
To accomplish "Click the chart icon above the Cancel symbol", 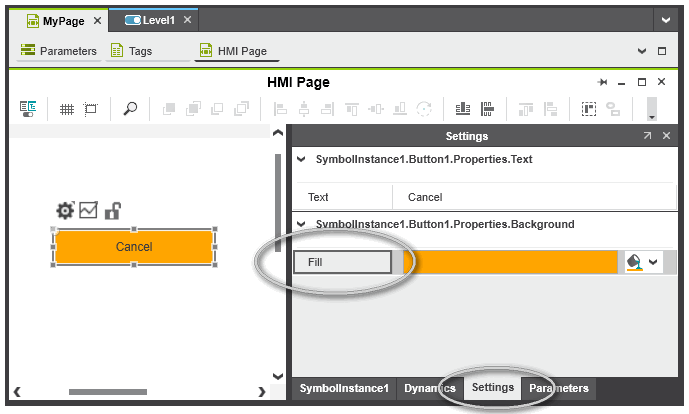I will point(88,210).
